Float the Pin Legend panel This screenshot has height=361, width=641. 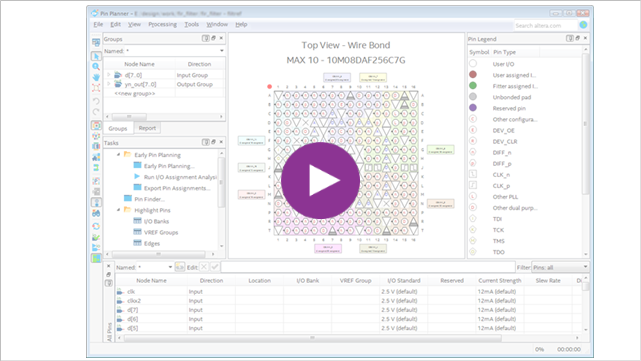[577, 38]
